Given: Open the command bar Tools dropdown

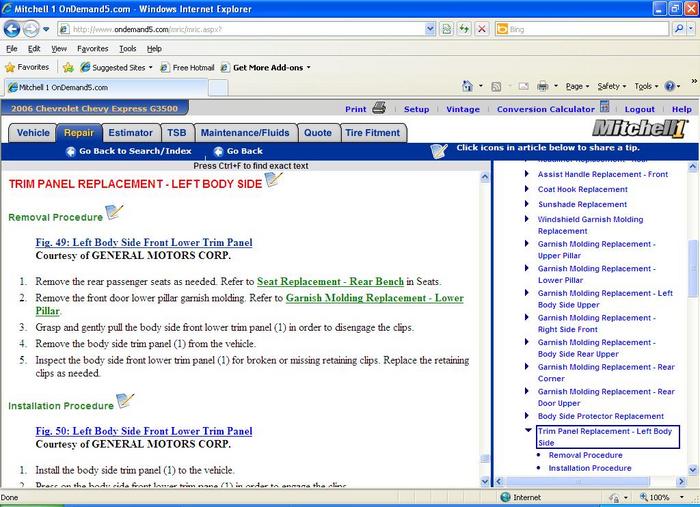Looking at the screenshot, I should 646,87.
